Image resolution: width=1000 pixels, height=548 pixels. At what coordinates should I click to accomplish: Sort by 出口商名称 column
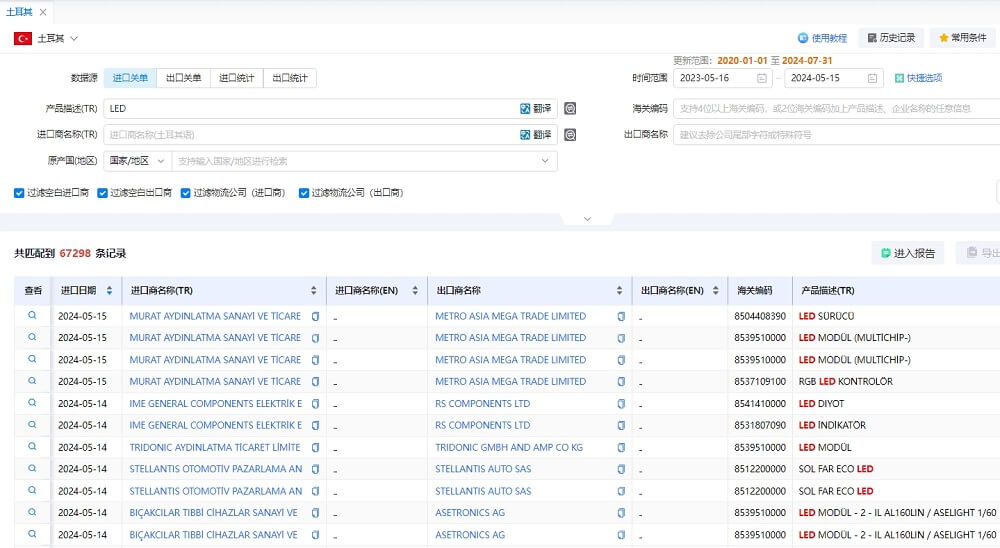coord(619,290)
